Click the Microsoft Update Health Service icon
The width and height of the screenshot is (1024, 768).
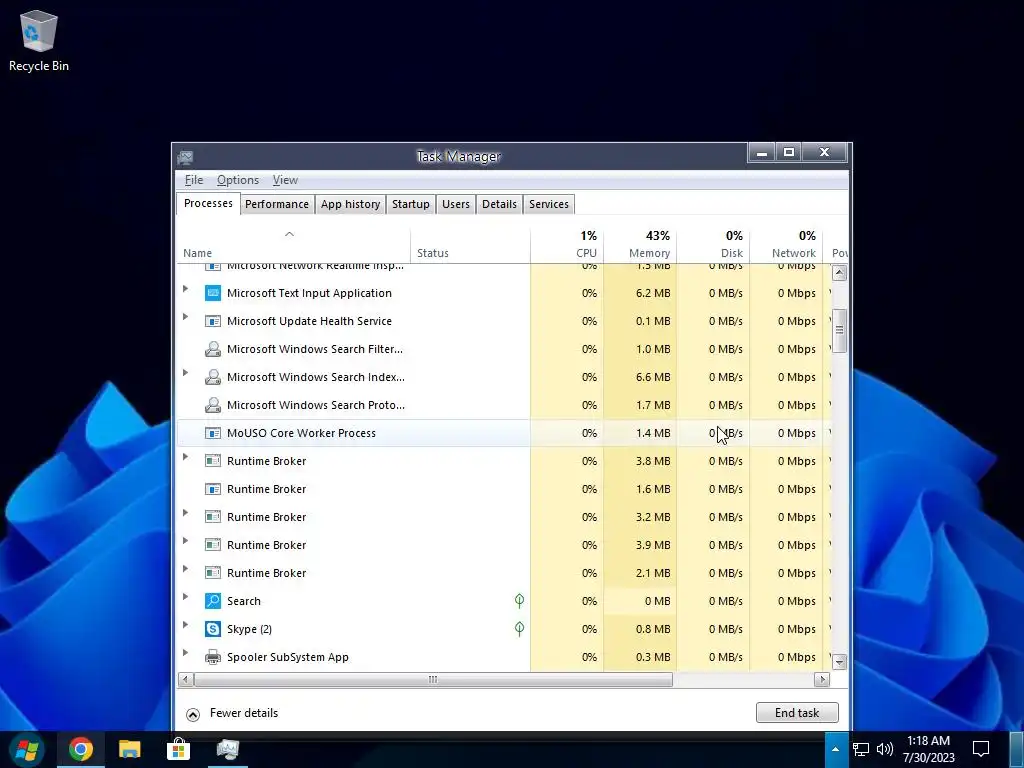213,321
